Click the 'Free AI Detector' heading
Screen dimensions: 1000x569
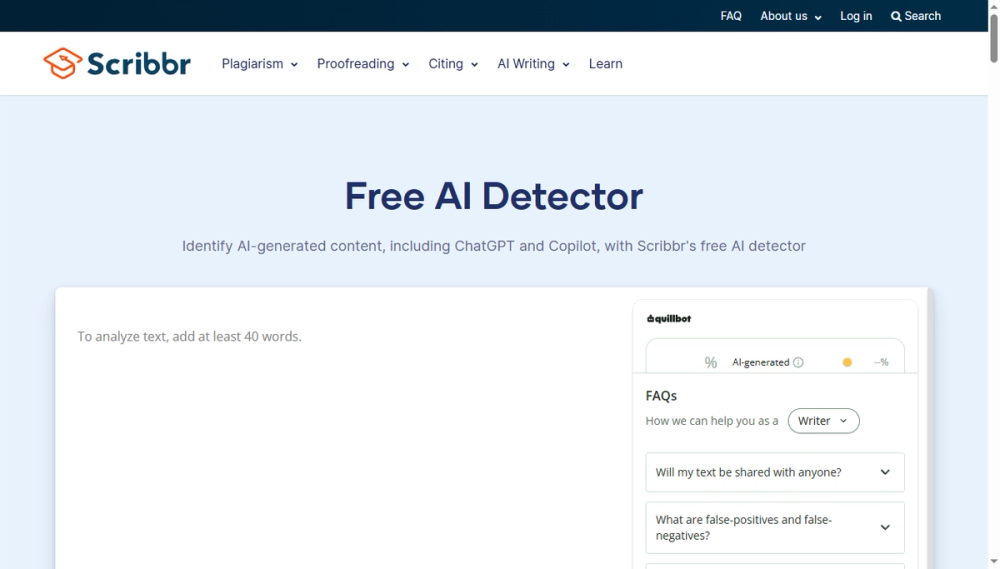point(494,196)
